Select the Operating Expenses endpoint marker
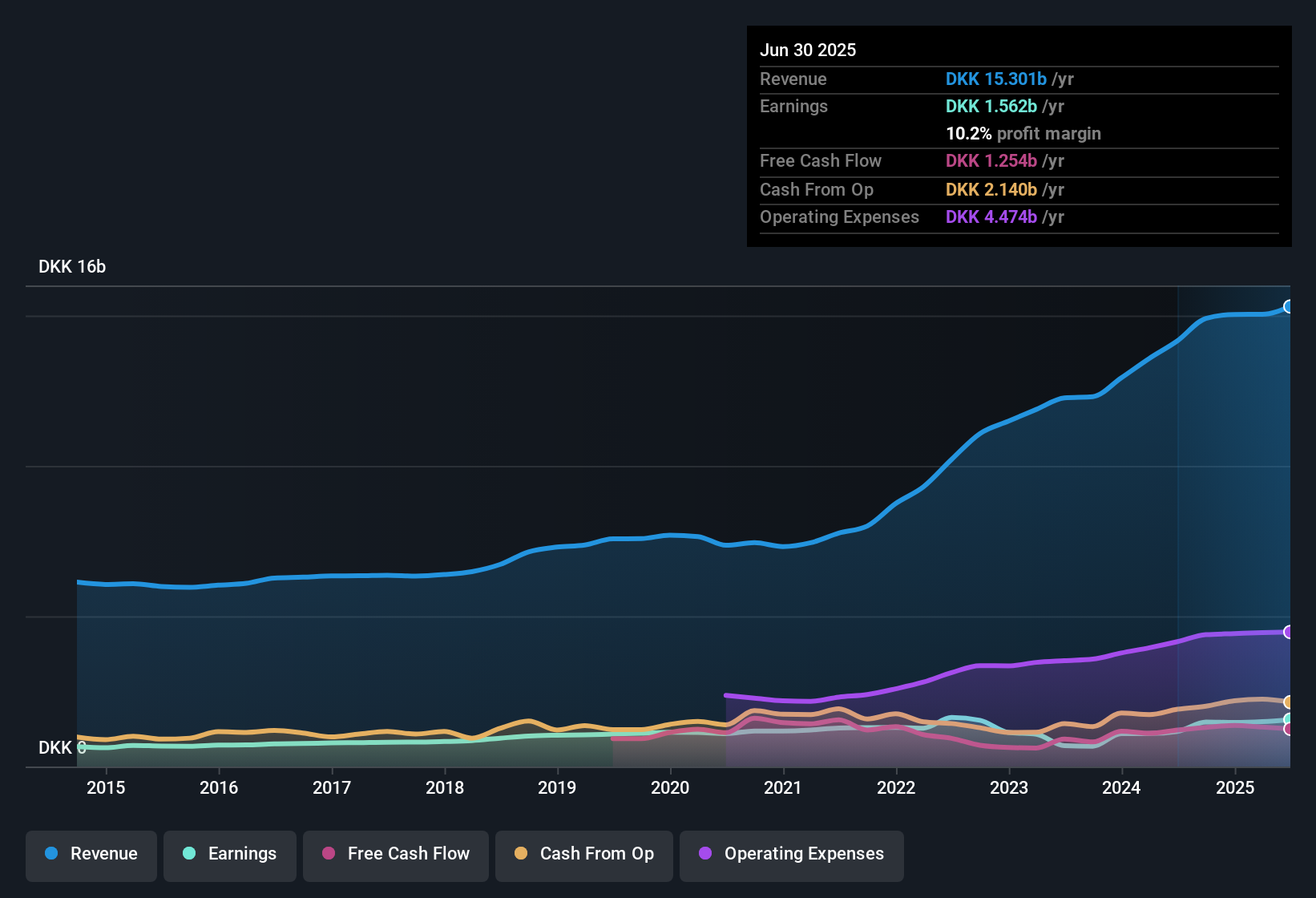 pos(1289,633)
